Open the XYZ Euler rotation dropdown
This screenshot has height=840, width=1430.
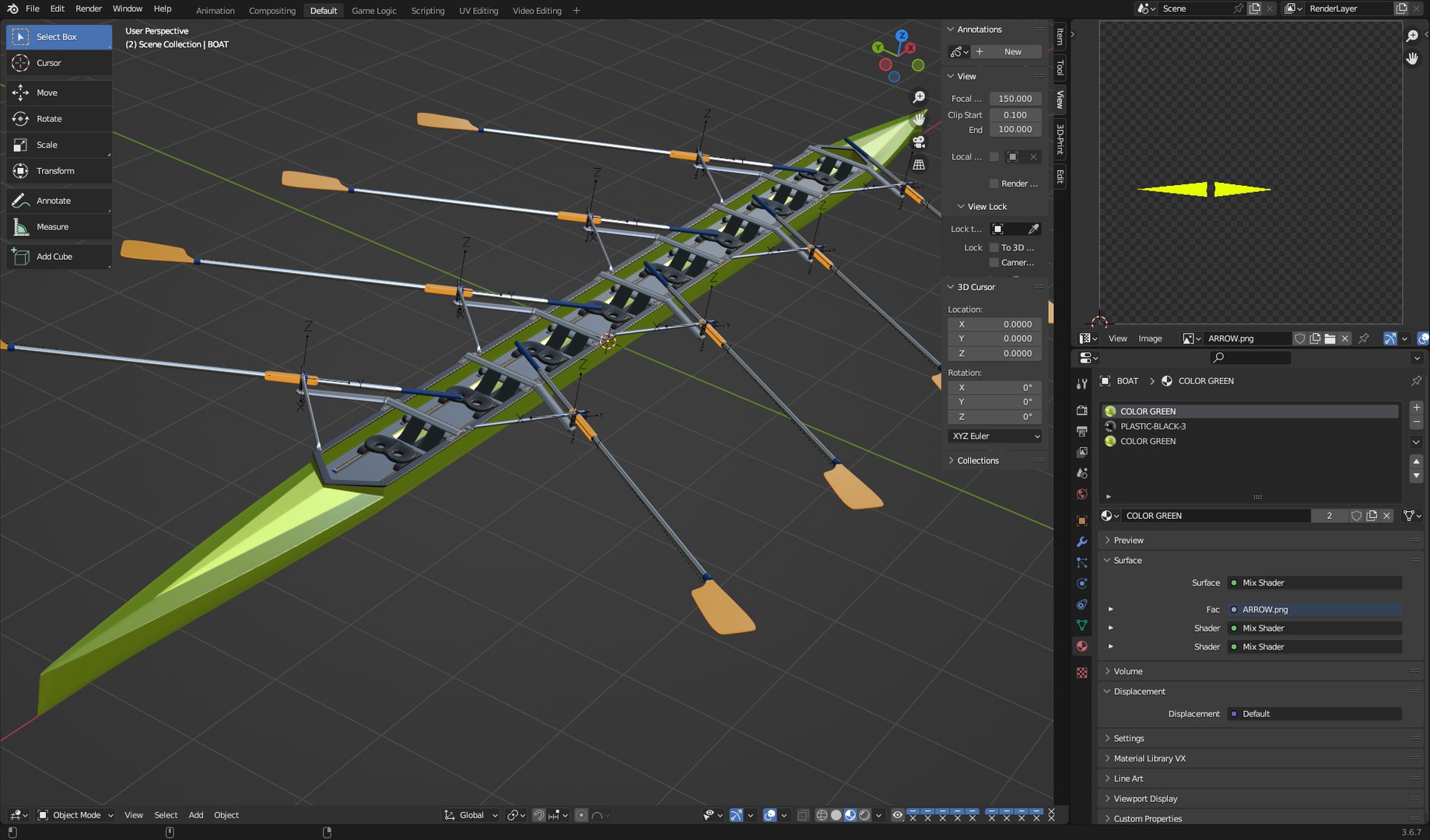coord(995,436)
